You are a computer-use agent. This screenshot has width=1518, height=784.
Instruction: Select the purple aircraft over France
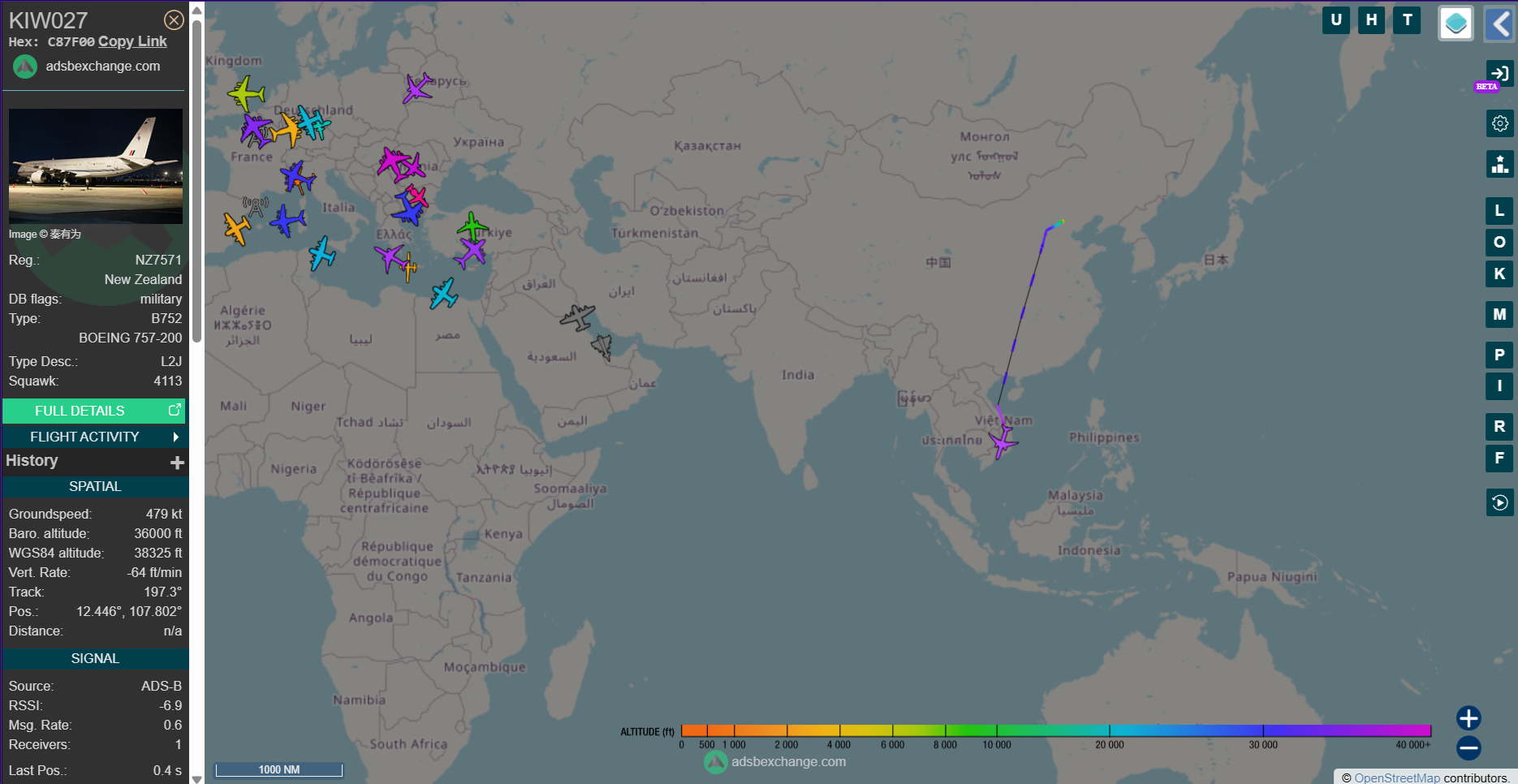(256, 130)
